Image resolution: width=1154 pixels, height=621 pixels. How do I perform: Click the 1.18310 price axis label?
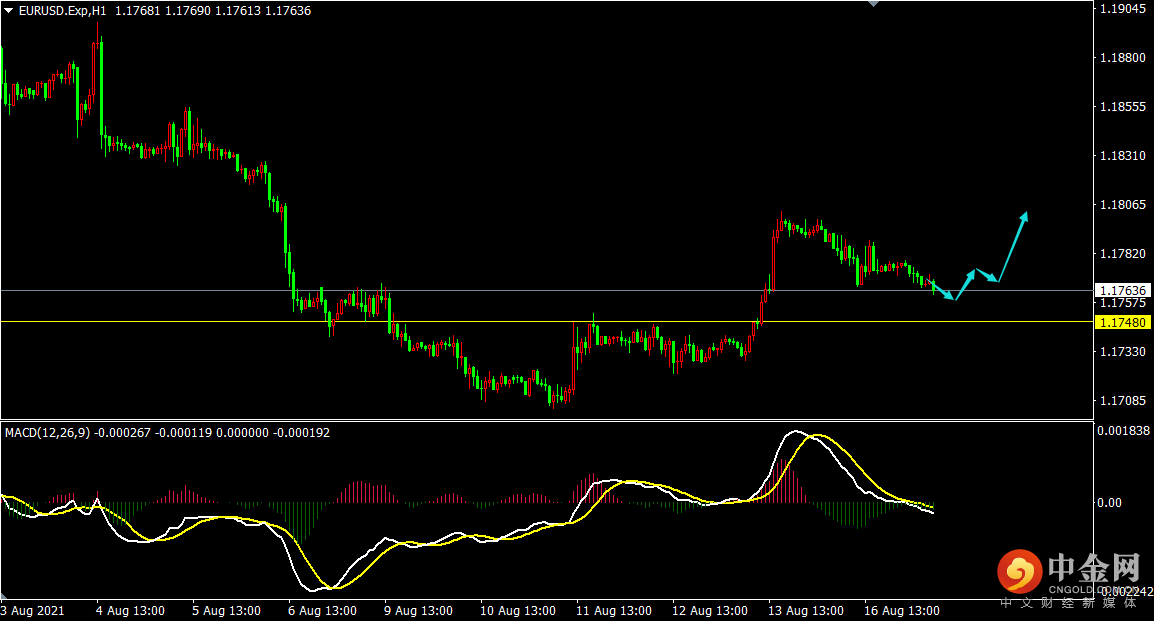point(1122,155)
